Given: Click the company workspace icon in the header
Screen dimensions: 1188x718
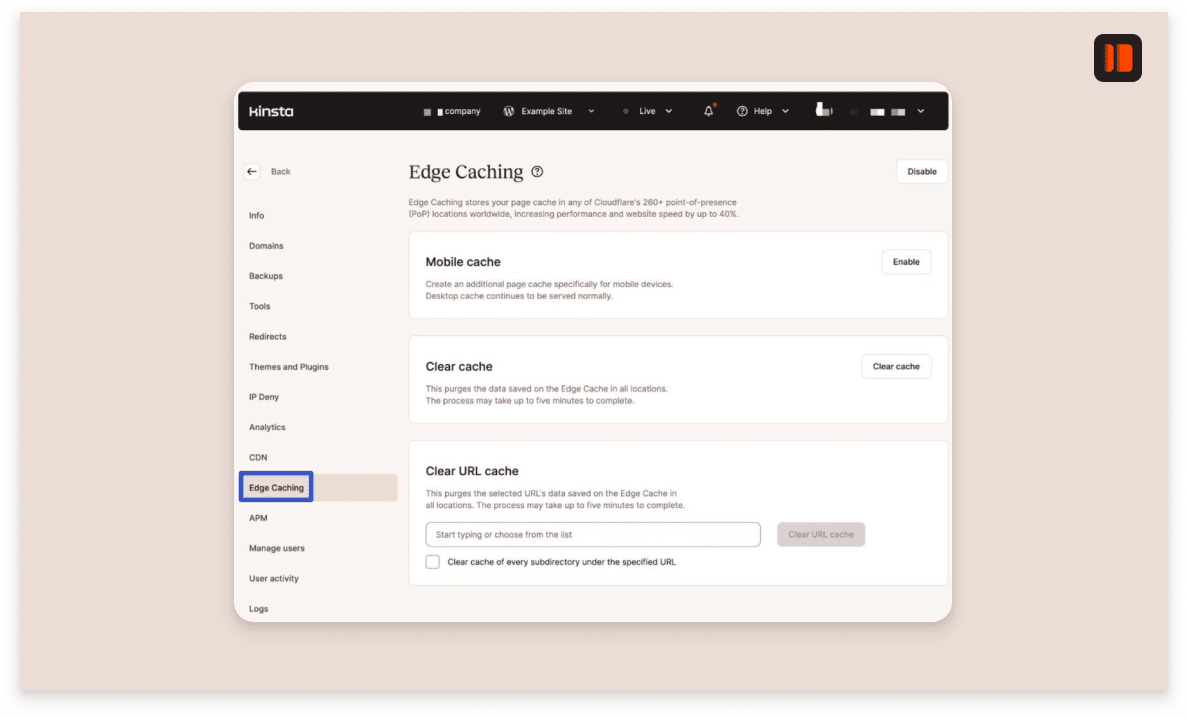Looking at the screenshot, I should 427,111.
